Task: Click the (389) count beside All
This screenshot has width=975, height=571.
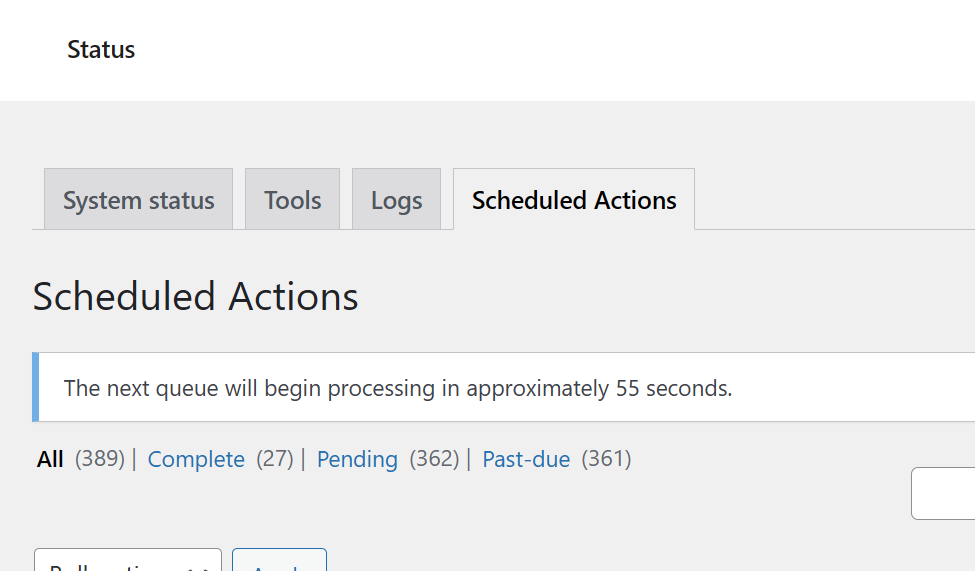Action: tap(100, 459)
